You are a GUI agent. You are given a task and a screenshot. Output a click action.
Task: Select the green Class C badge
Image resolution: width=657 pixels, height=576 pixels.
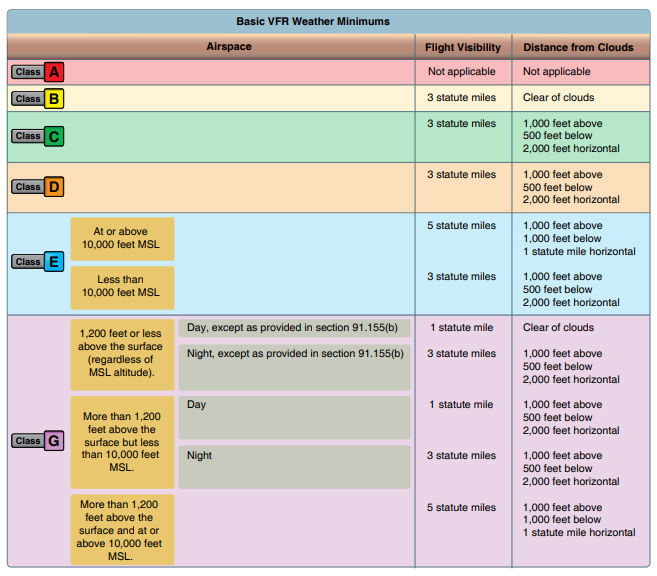pyautogui.click(x=38, y=136)
